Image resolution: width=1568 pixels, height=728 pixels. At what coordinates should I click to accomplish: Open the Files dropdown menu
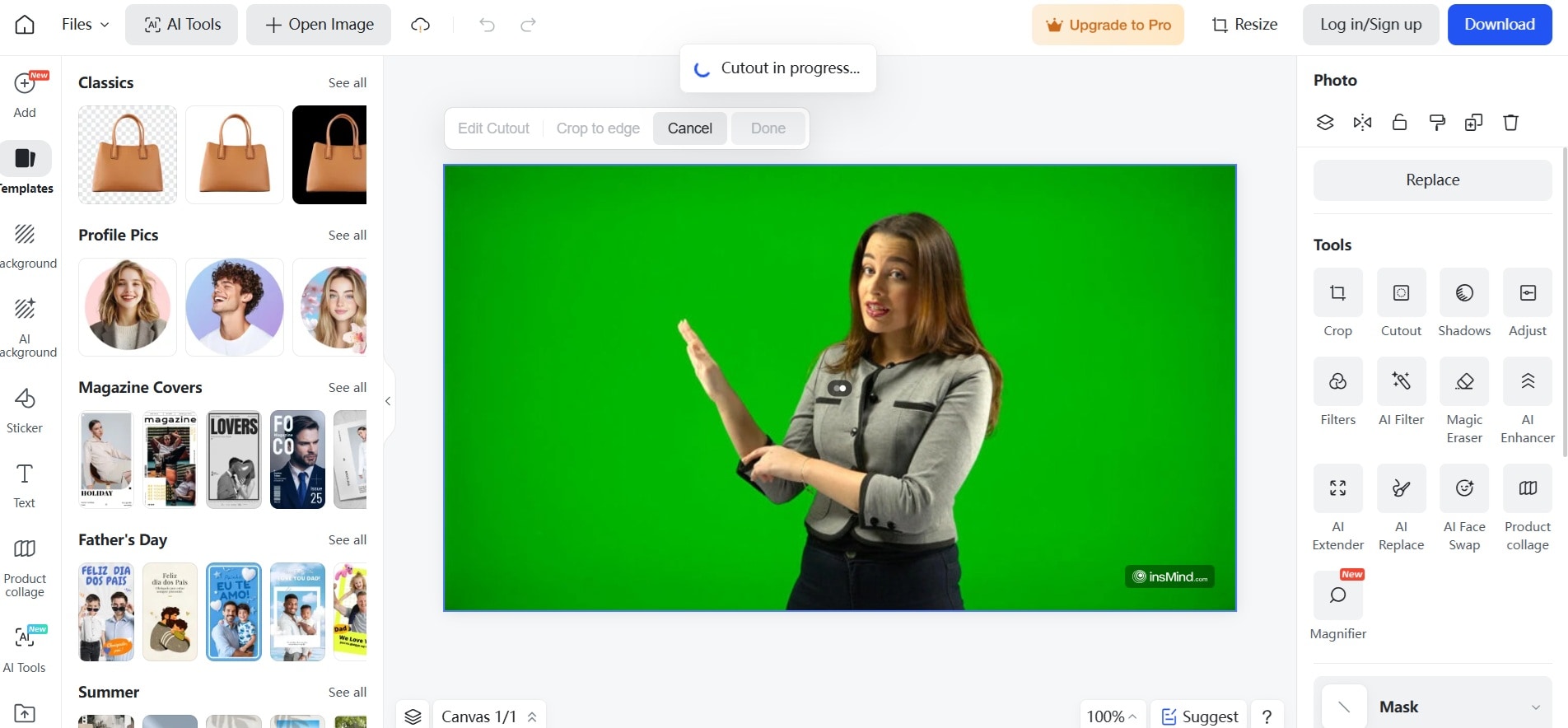85,25
